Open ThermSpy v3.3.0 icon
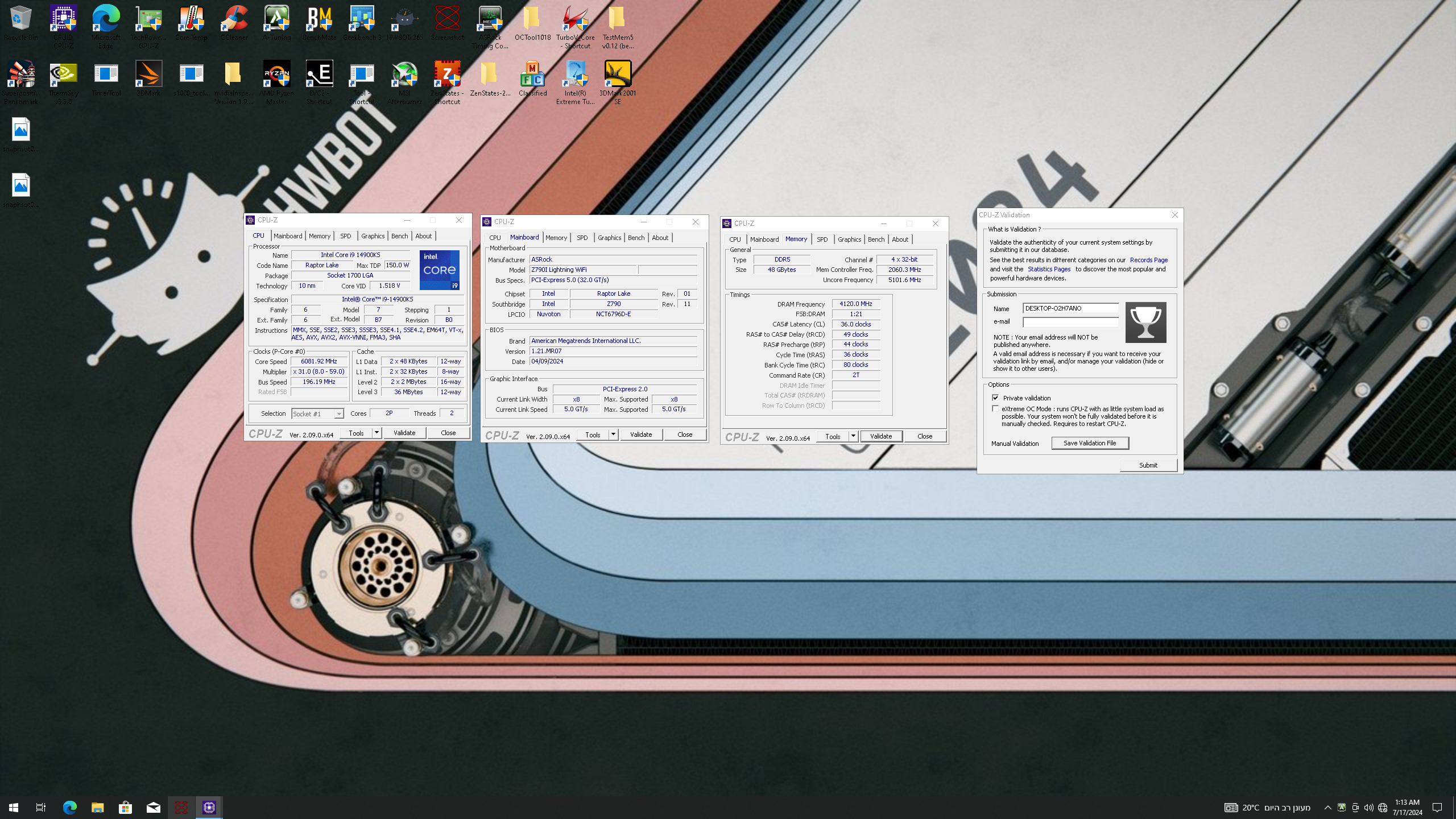 tap(63, 82)
